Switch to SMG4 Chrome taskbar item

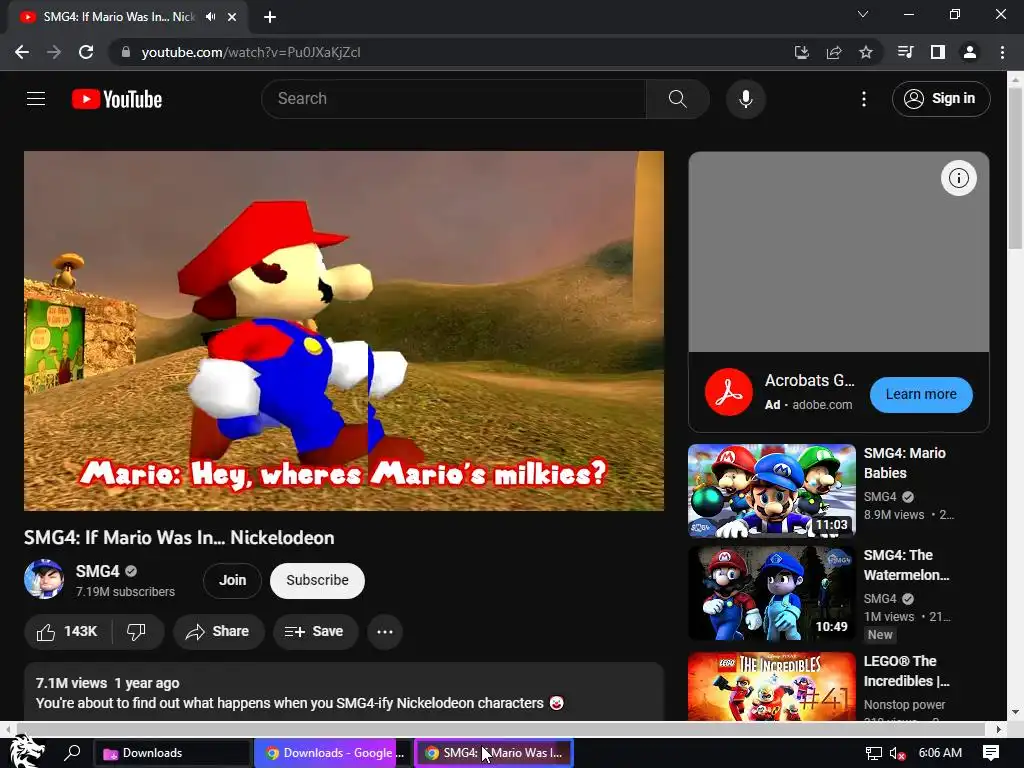494,753
